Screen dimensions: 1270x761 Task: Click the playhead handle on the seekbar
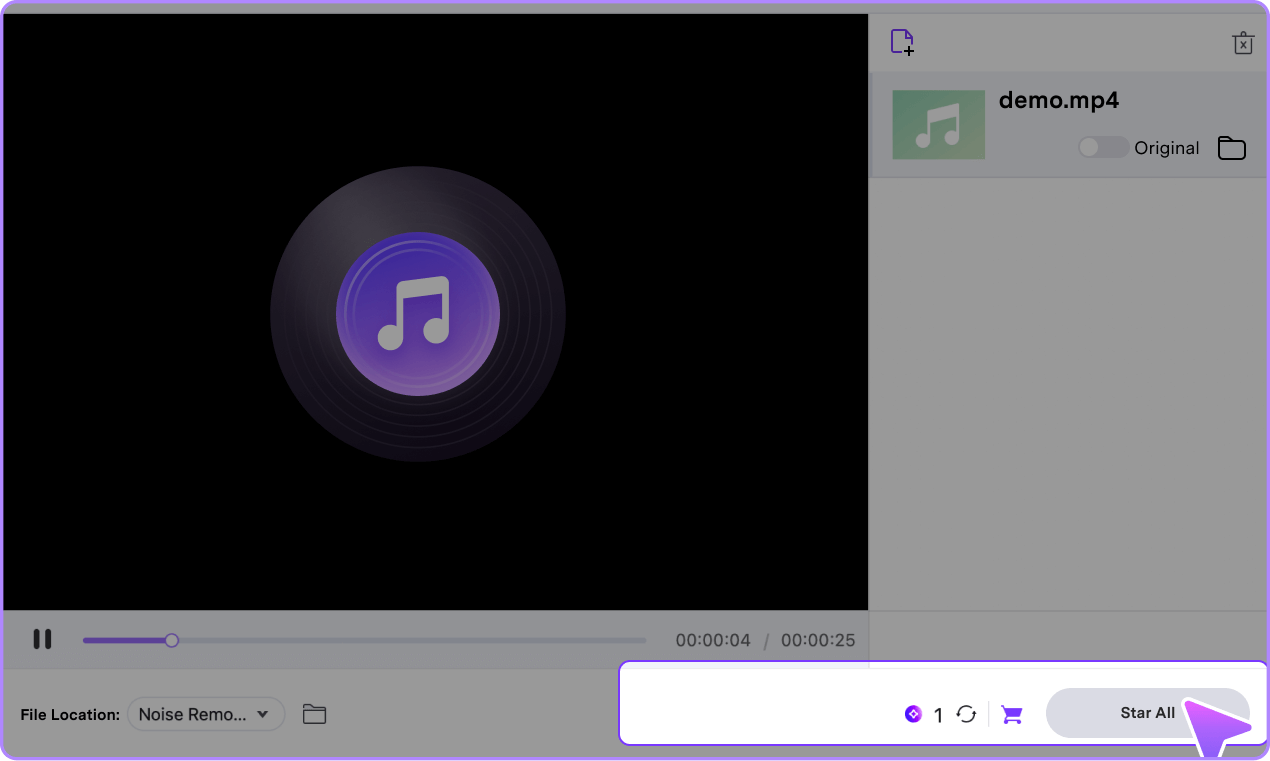click(x=171, y=639)
